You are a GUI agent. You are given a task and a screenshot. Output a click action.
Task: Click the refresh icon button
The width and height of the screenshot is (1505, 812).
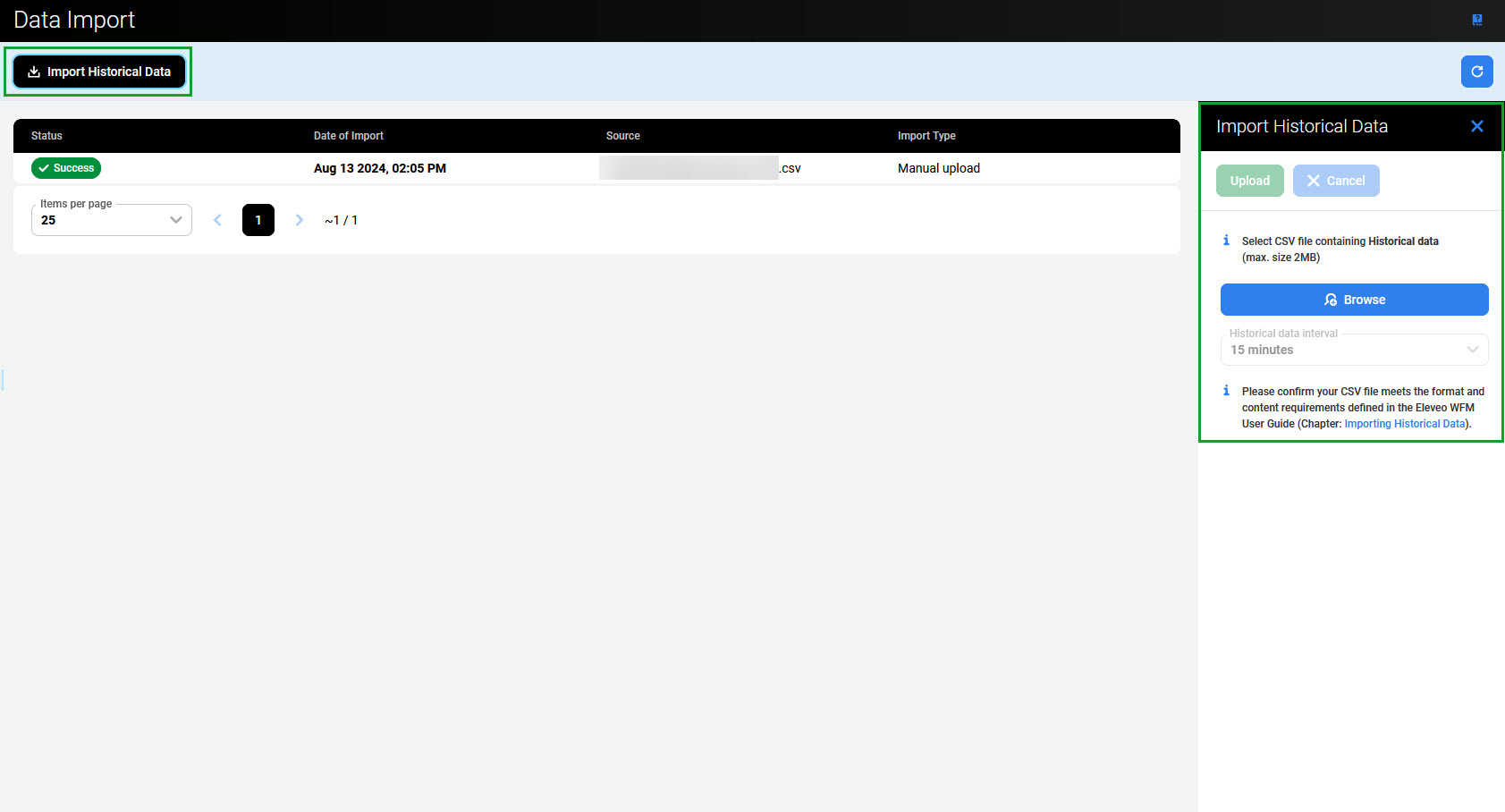click(x=1476, y=72)
